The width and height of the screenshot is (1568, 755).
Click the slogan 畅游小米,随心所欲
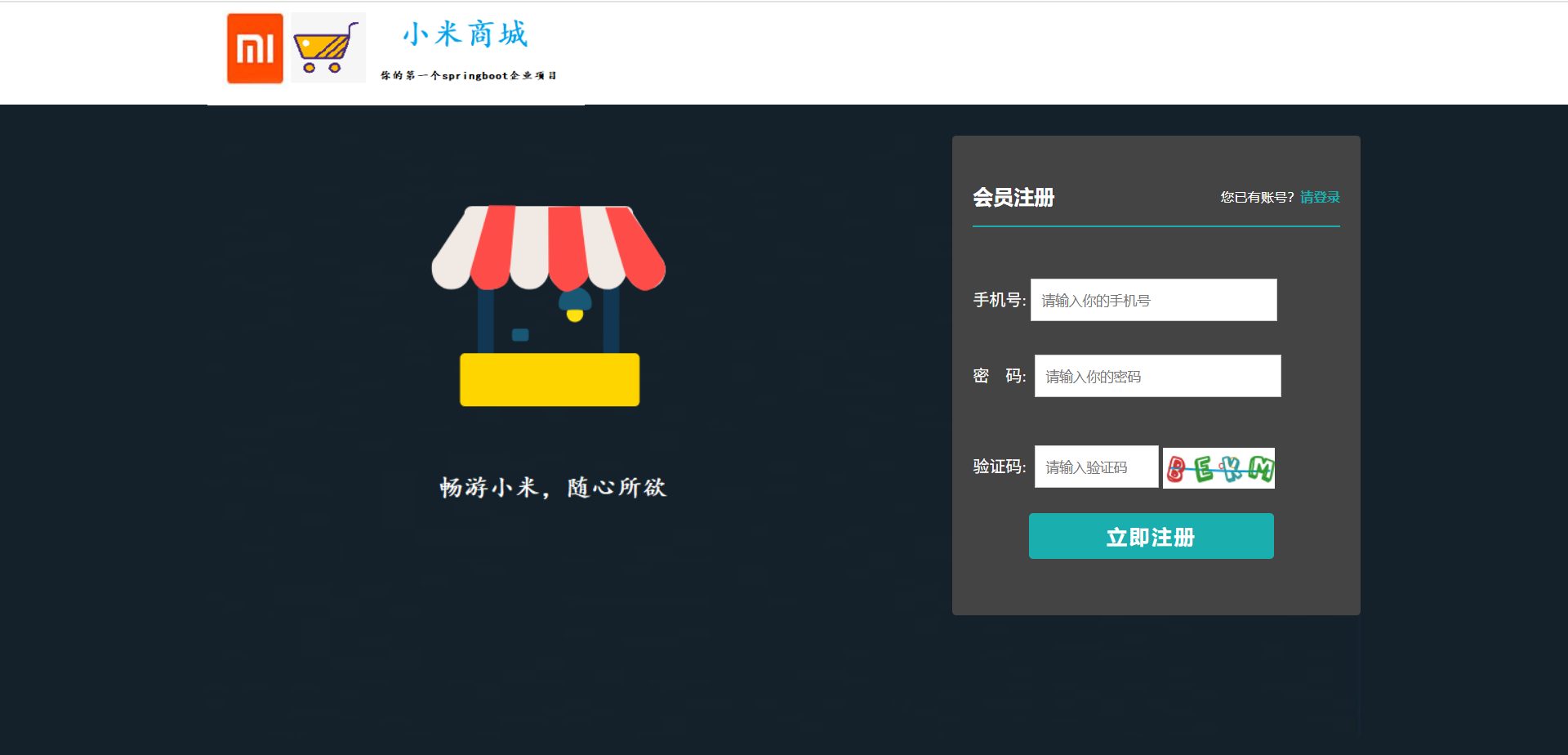pos(553,488)
